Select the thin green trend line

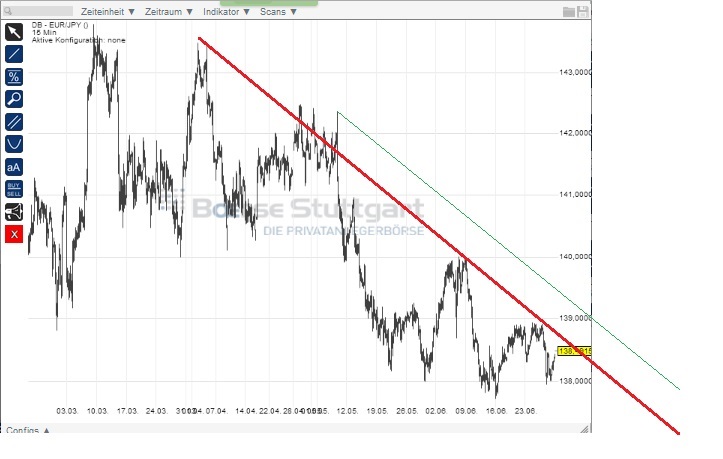coord(509,250)
